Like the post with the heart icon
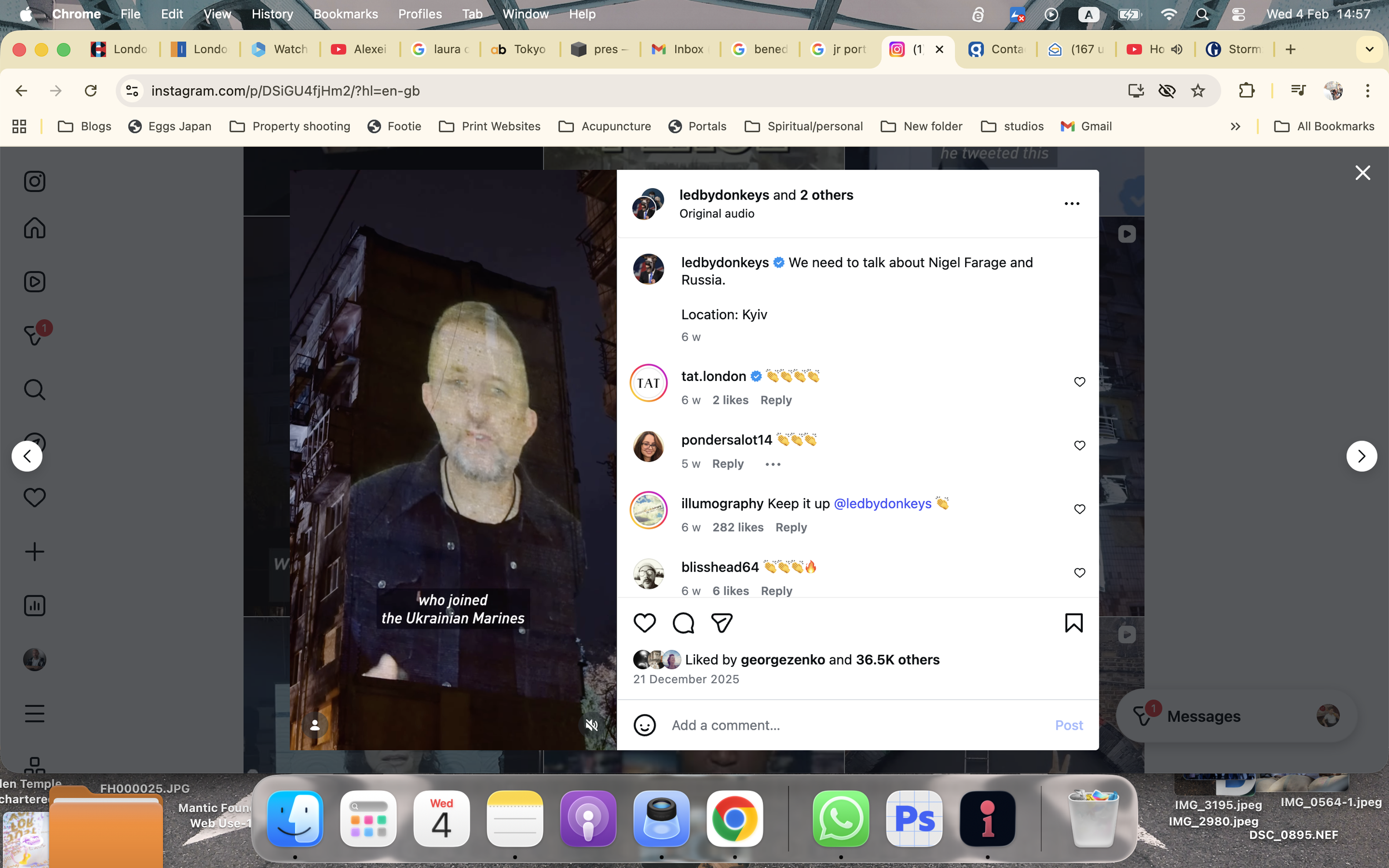1389x868 pixels. click(x=644, y=623)
